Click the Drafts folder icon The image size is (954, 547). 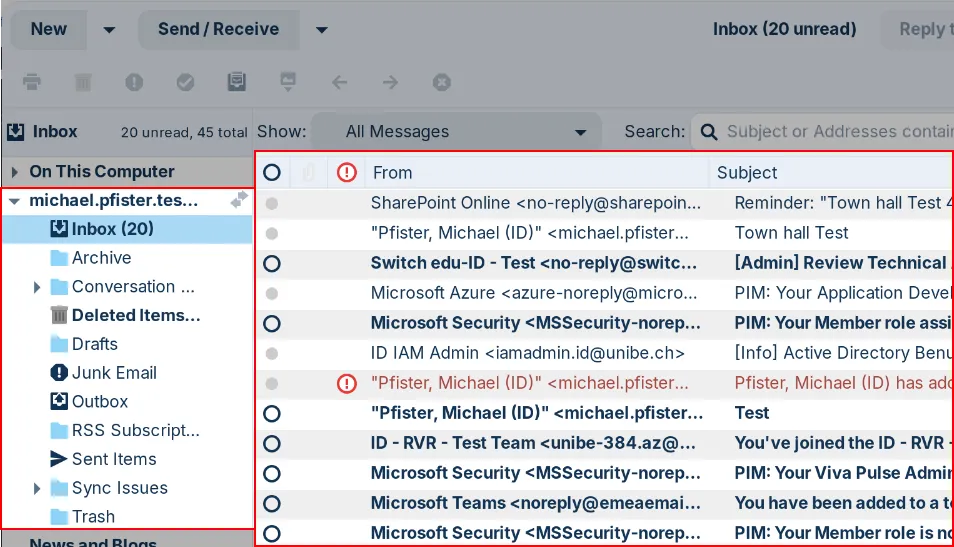tap(59, 344)
